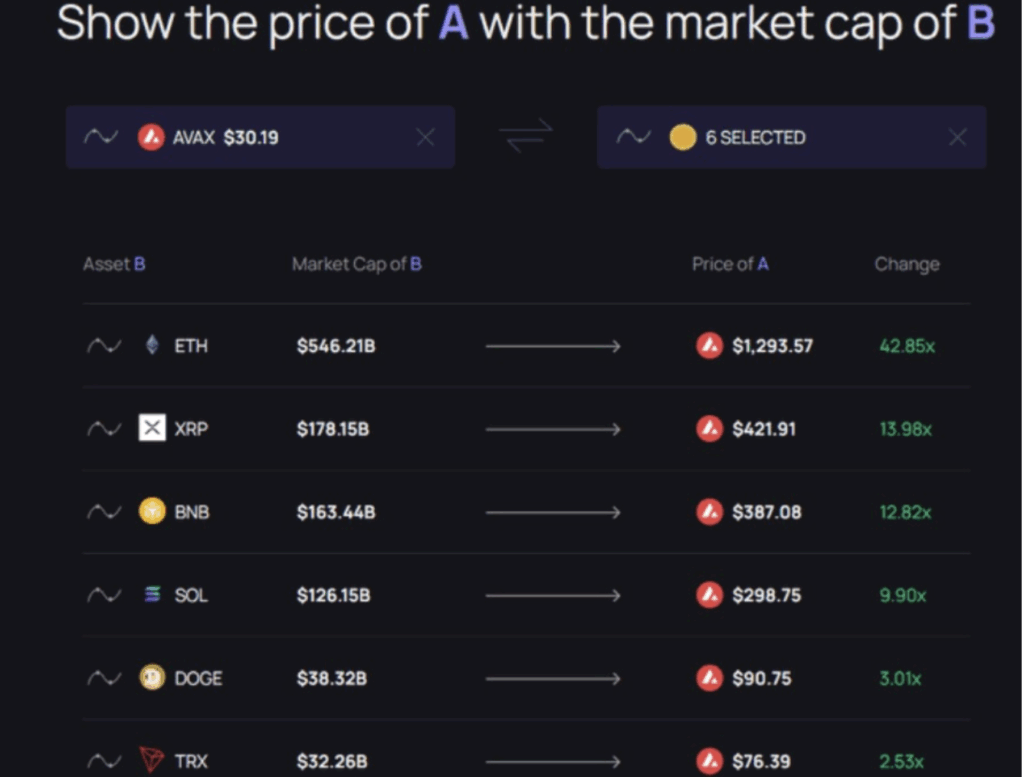This screenshot has height=777, width=1024.
Task: Click the Price of A column header
Action: (730, 264)
